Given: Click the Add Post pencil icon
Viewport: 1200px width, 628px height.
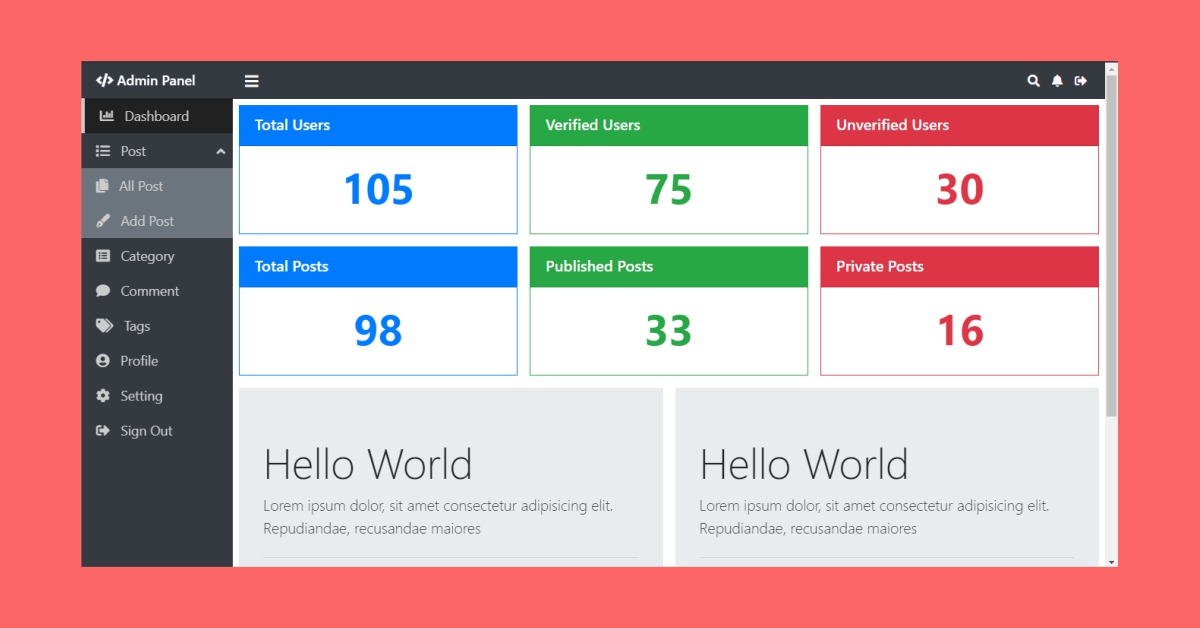Looking at the screenshot, I should [105, 220].
